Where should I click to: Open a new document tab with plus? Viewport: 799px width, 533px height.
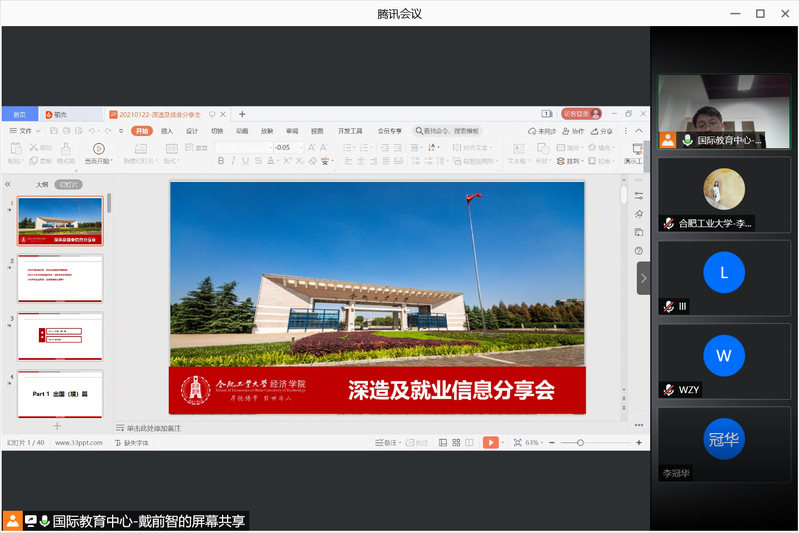click(242, 114)
